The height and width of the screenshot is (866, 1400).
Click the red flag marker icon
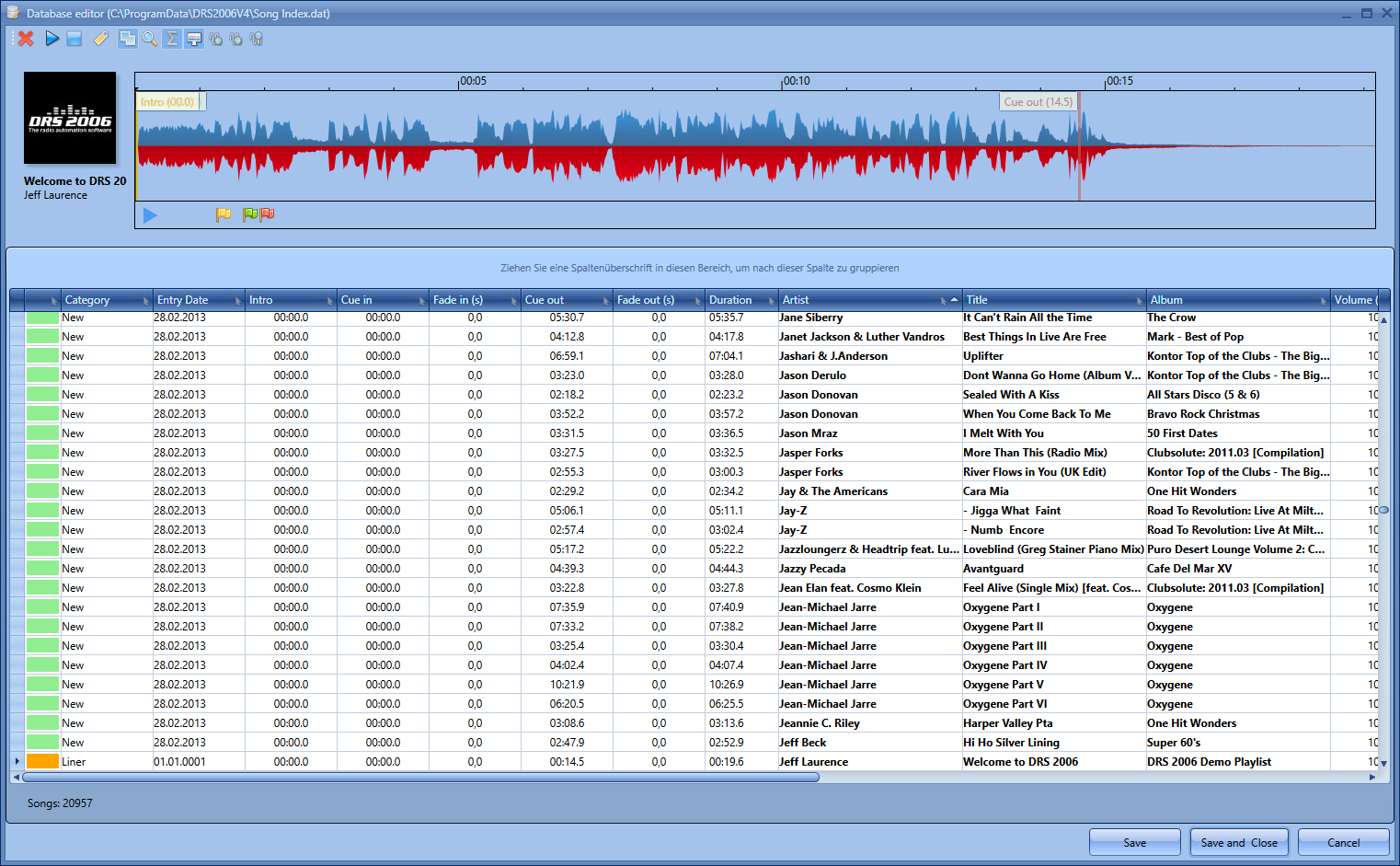267,214
